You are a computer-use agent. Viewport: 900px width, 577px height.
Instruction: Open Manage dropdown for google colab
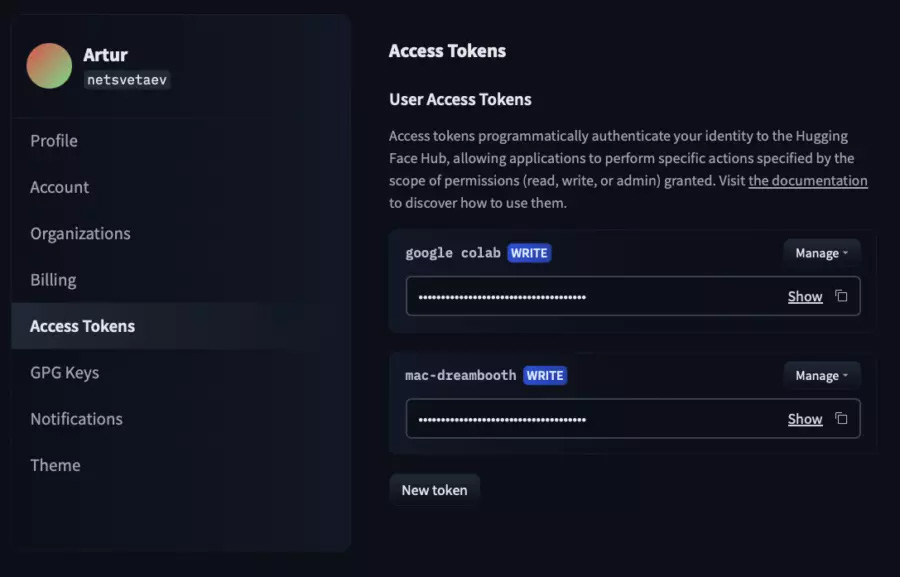tap(821, 253)
